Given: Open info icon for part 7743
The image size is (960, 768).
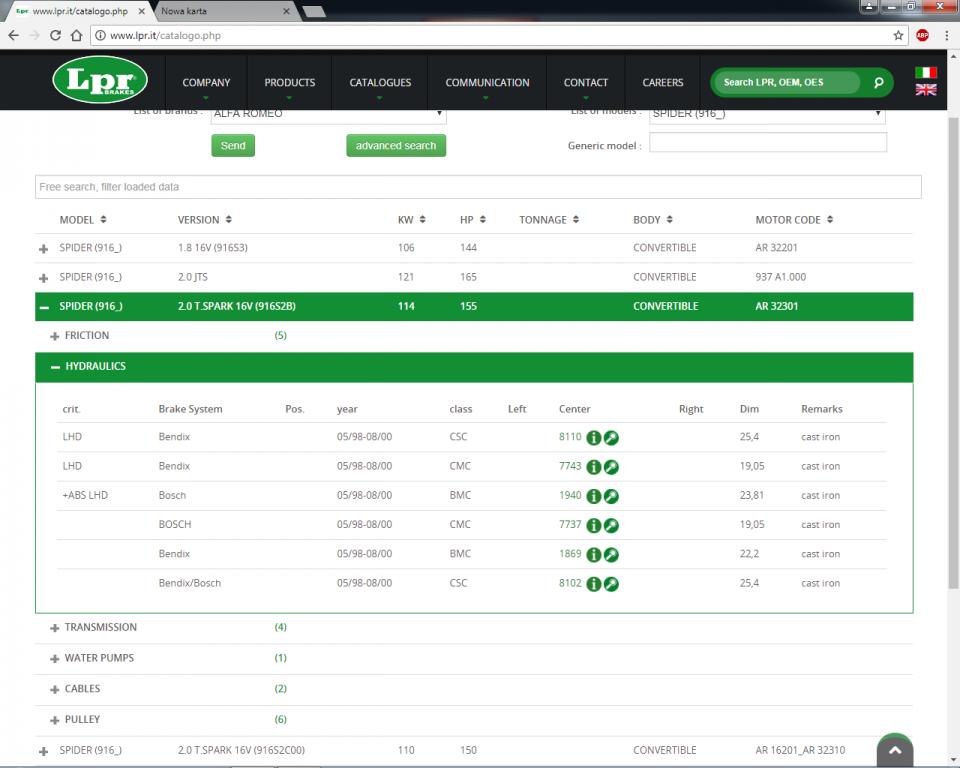Looking at the screenshot, I should [x=593, y=467].
